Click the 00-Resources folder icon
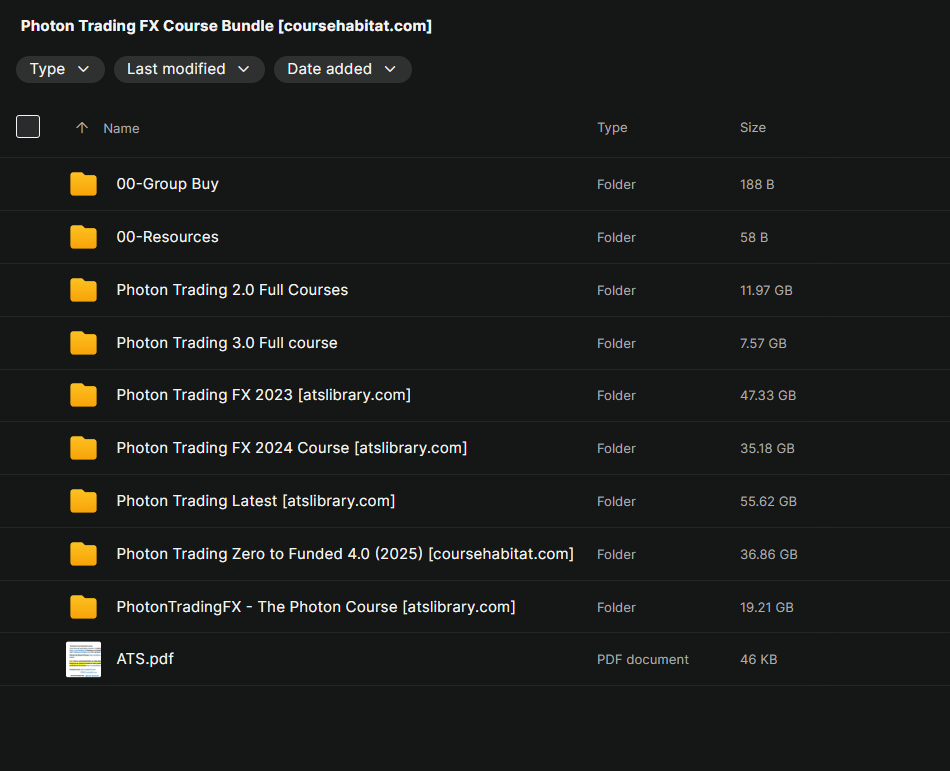Image resolution: width=950 pixels, height=771 pixels. pos(84,237)
